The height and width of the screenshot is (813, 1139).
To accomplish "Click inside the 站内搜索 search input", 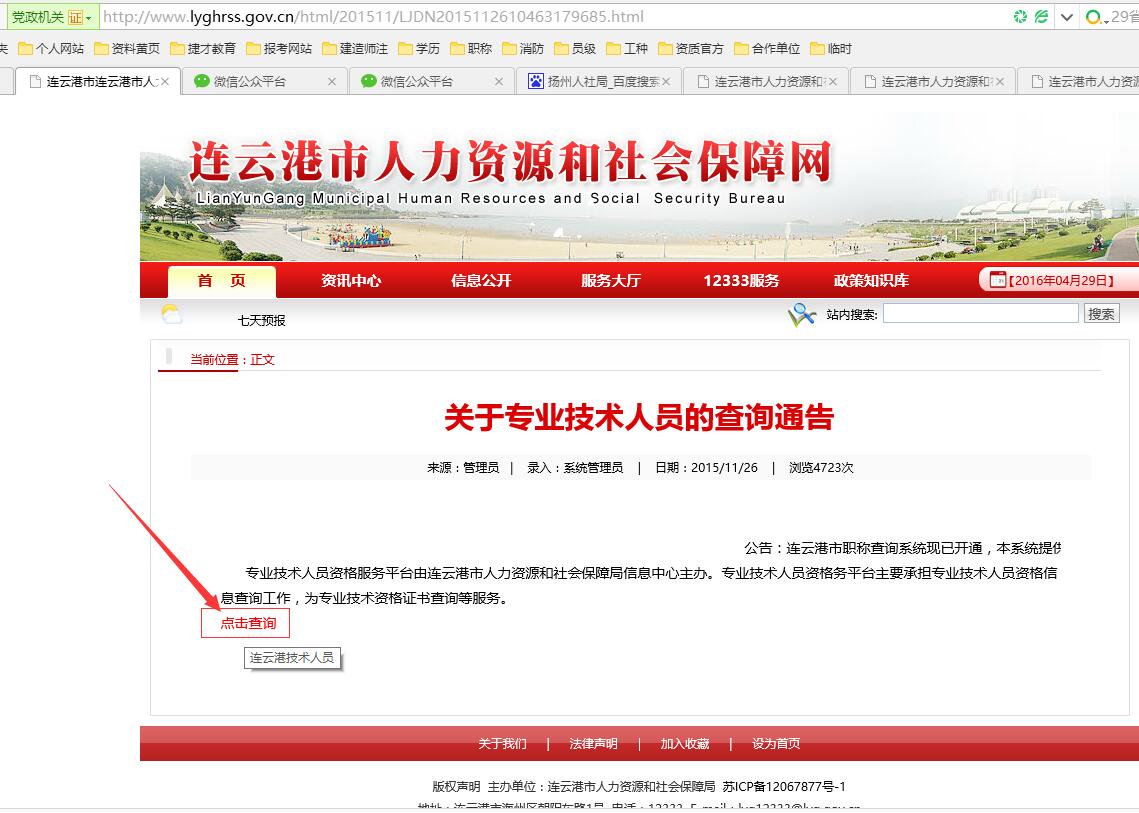I will click(980, 314).
